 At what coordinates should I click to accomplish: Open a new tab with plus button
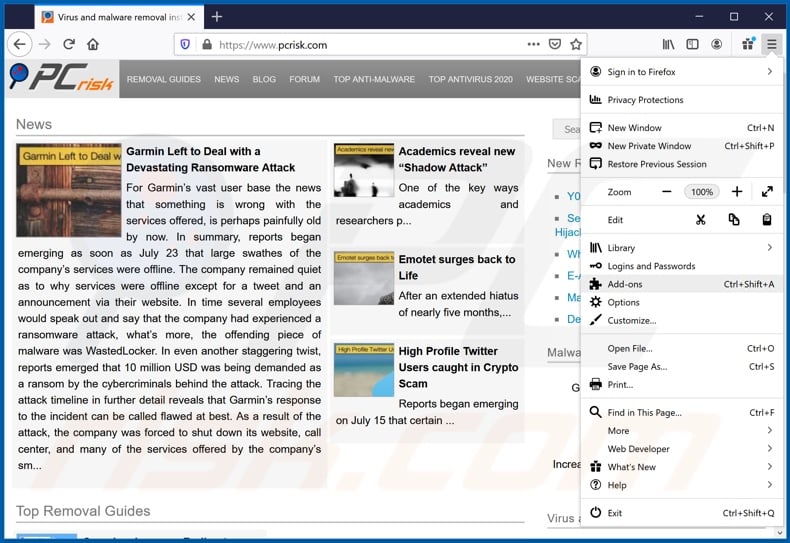(x=217, y=17)
